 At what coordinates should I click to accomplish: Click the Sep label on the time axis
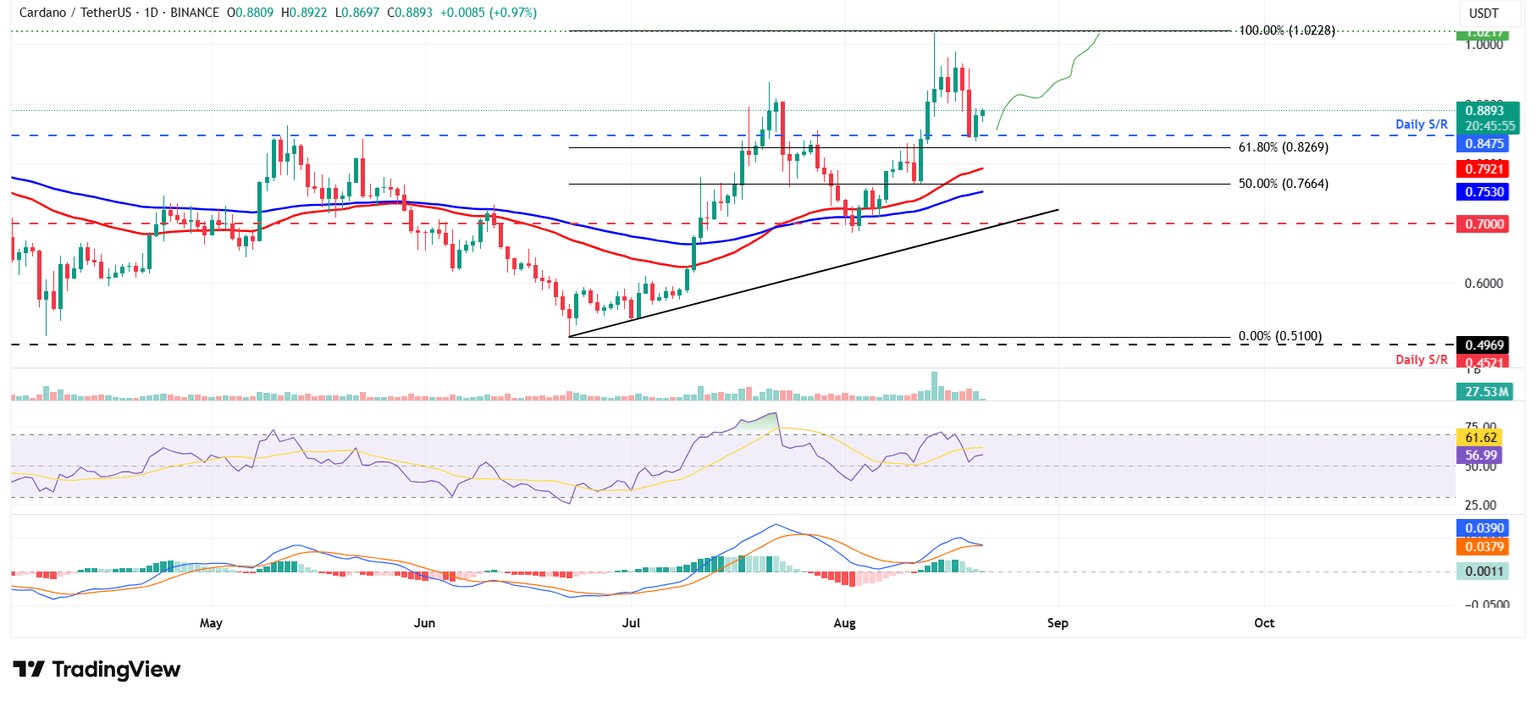[x=1058, y=622]
